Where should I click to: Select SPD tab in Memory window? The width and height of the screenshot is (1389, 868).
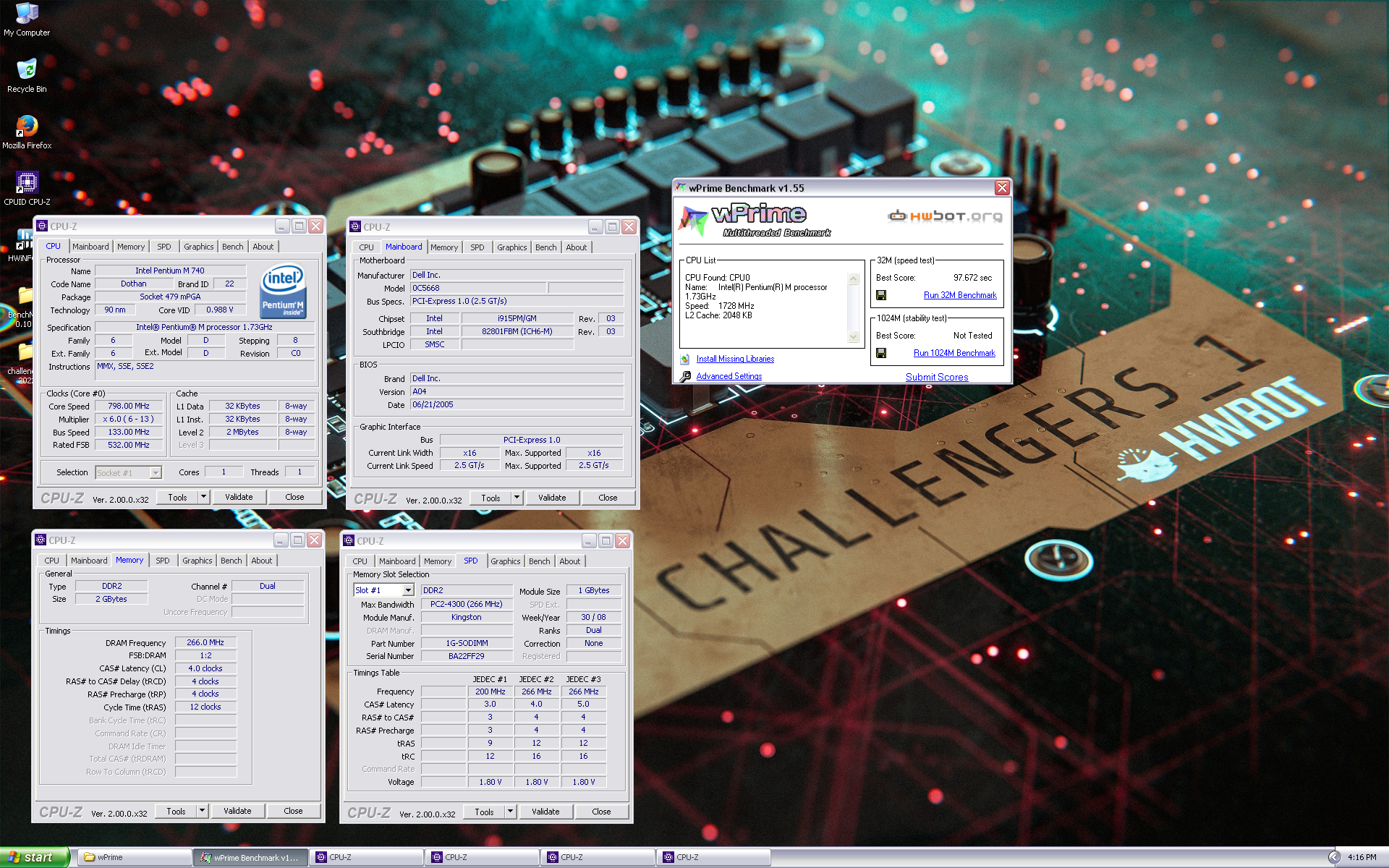(x=163, y=561)
